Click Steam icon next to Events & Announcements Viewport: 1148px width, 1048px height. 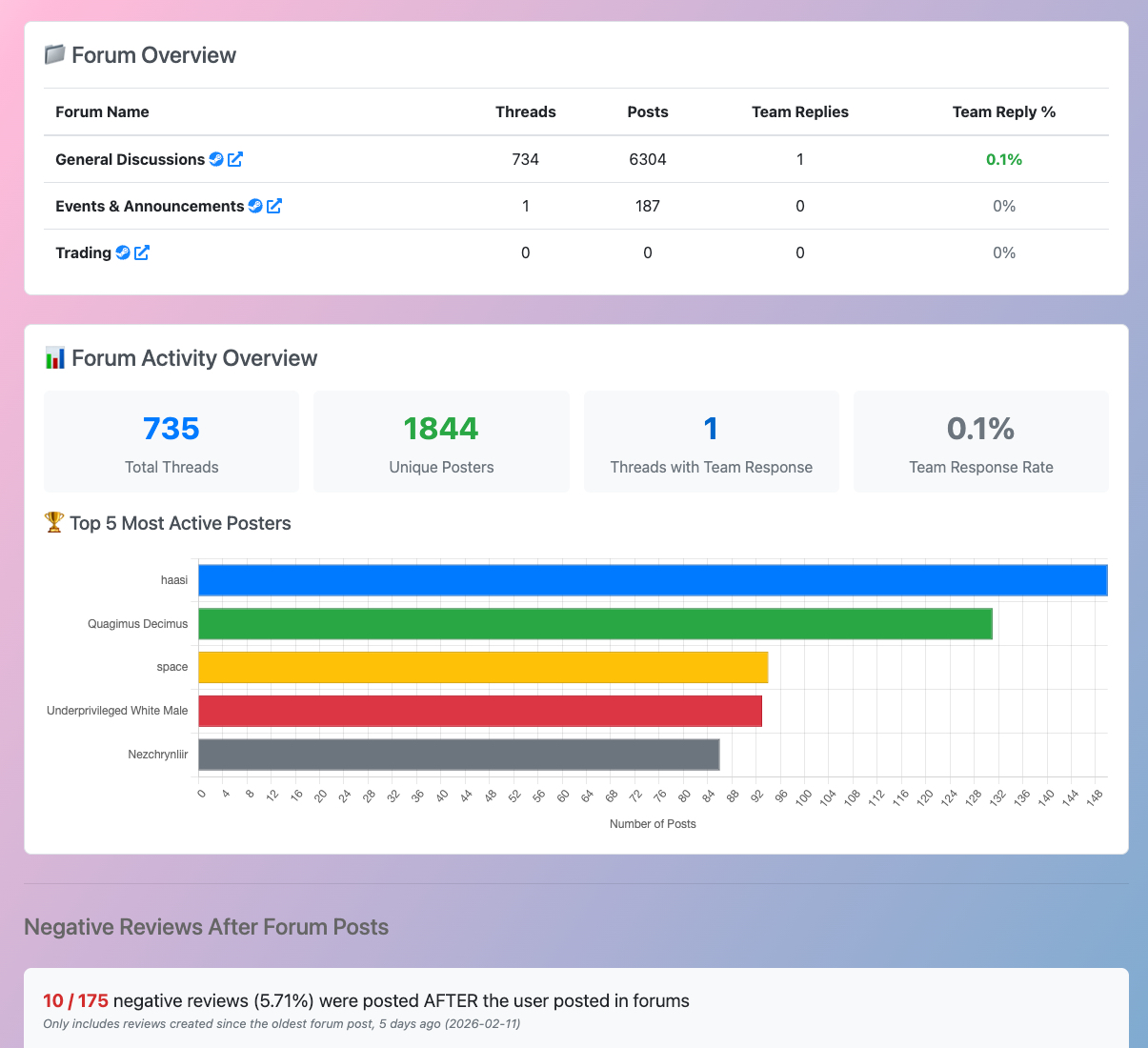click(x=255, y=206)
